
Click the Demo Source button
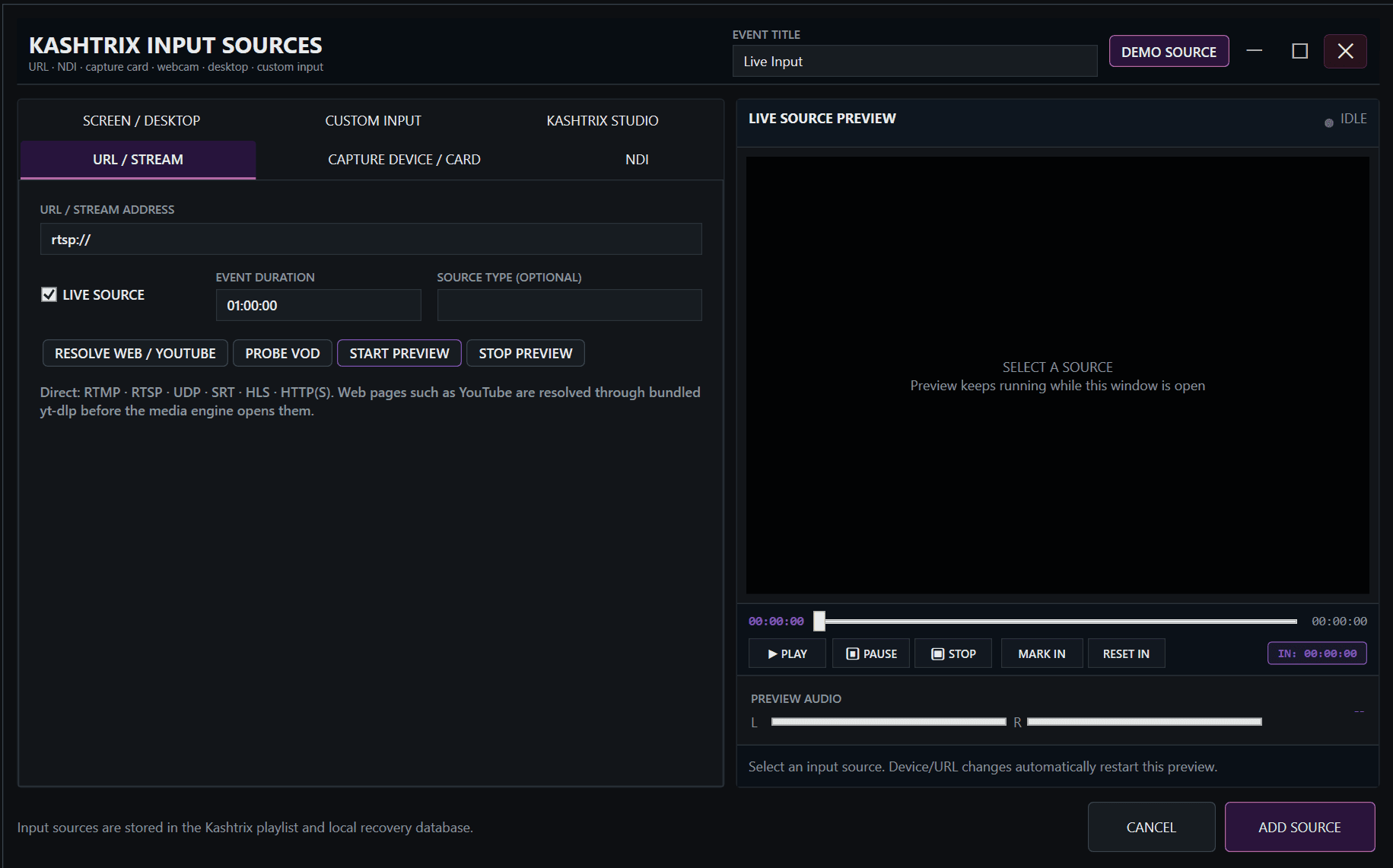(x=1169, y=52)
